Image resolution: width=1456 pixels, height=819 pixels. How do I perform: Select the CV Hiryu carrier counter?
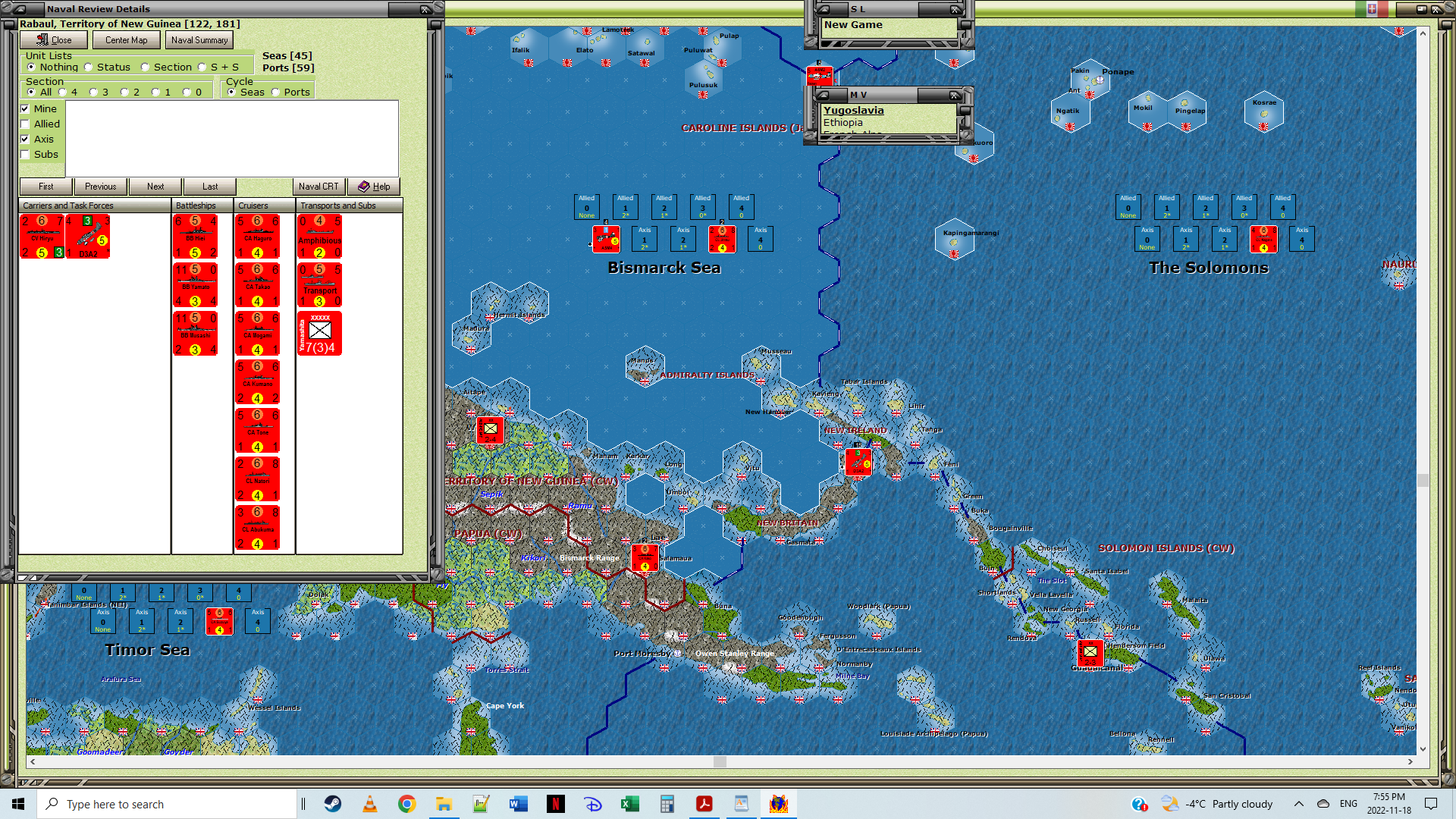[42, 237]
